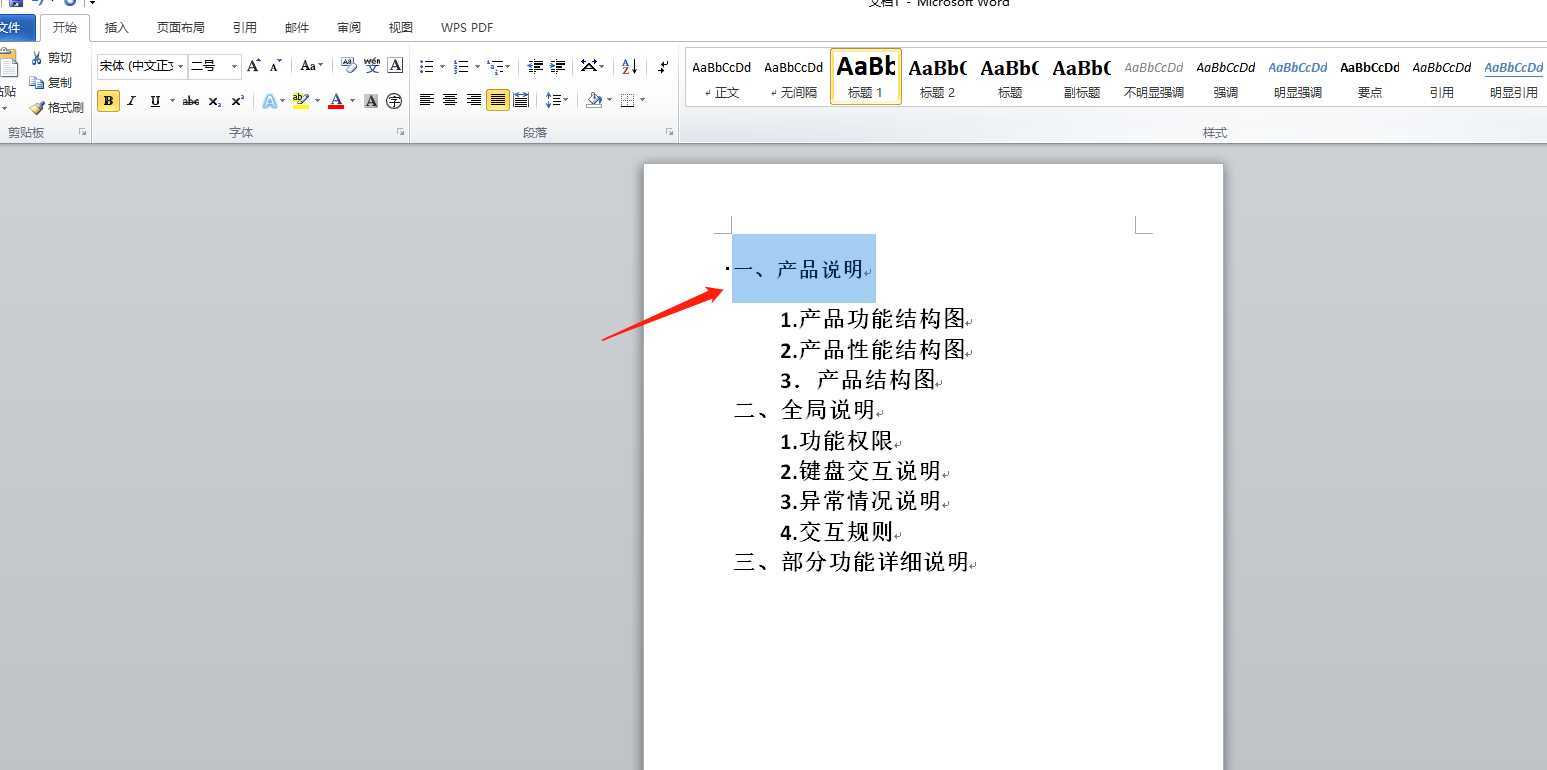
Task: Switch to the 页面布局 (Page Layout) tab
Action: tap(180, 28)
